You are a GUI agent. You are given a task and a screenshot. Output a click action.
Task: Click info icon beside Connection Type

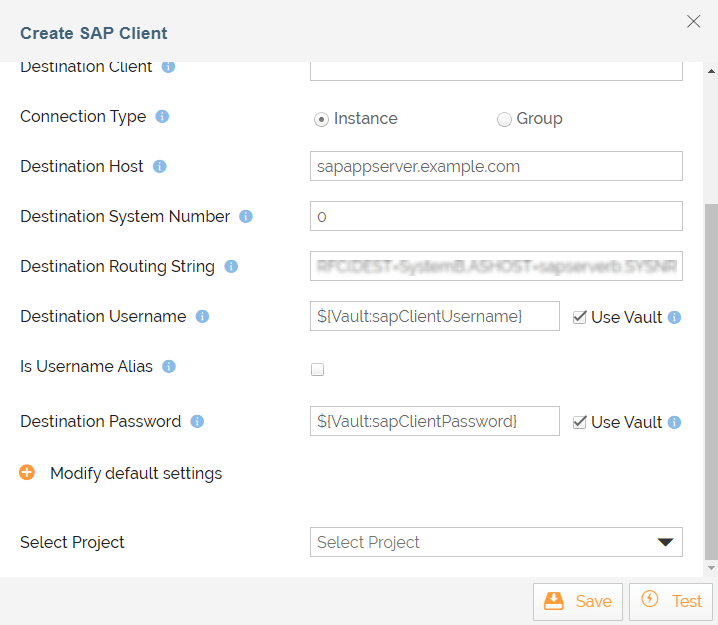coord(162,117)
